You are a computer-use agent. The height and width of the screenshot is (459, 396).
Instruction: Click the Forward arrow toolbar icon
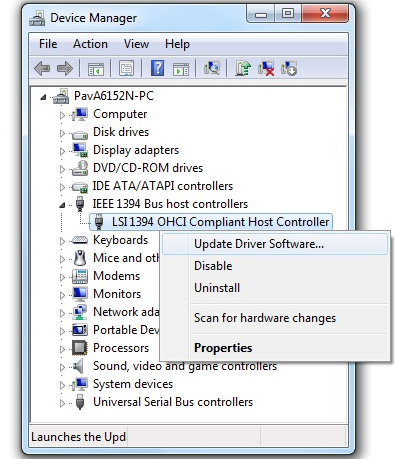pos(65,69)
